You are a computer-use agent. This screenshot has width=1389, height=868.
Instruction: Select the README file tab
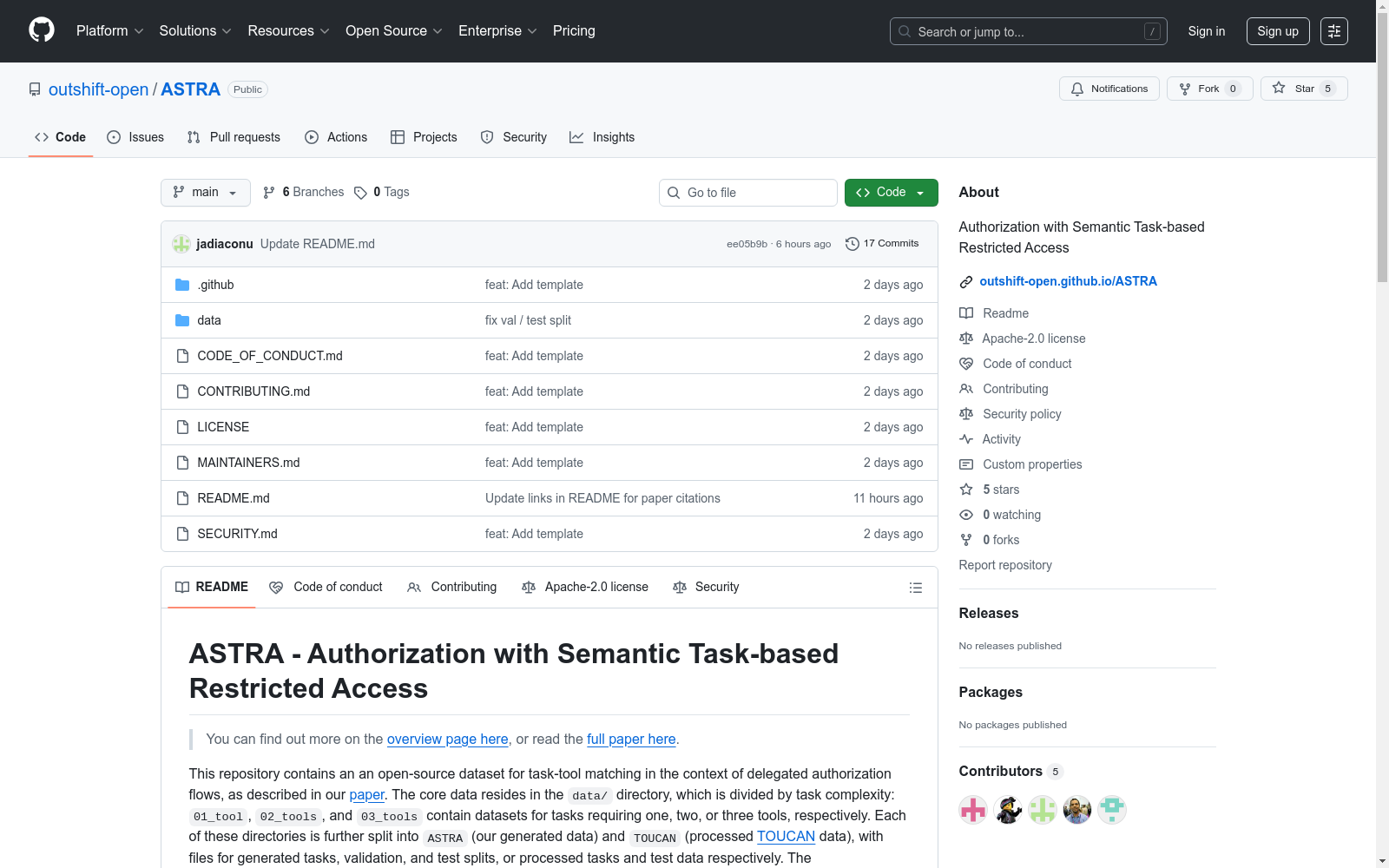tap(212, 587)
